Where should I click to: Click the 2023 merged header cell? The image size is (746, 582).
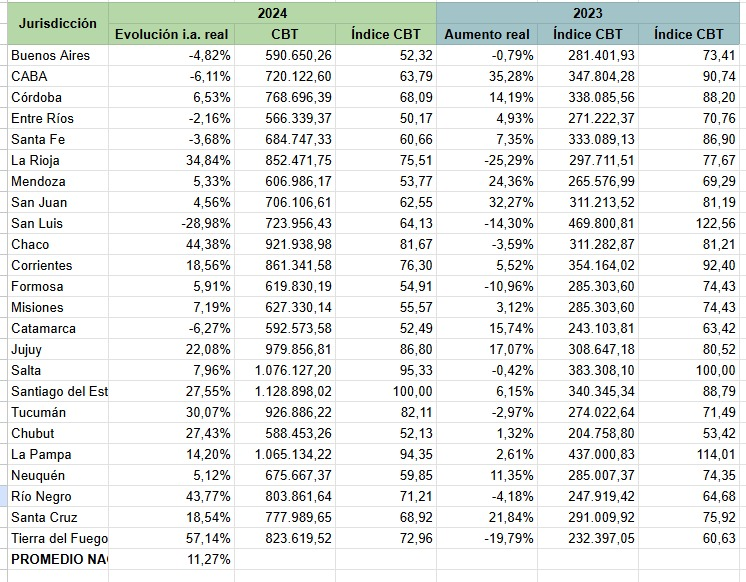point(591,12)
